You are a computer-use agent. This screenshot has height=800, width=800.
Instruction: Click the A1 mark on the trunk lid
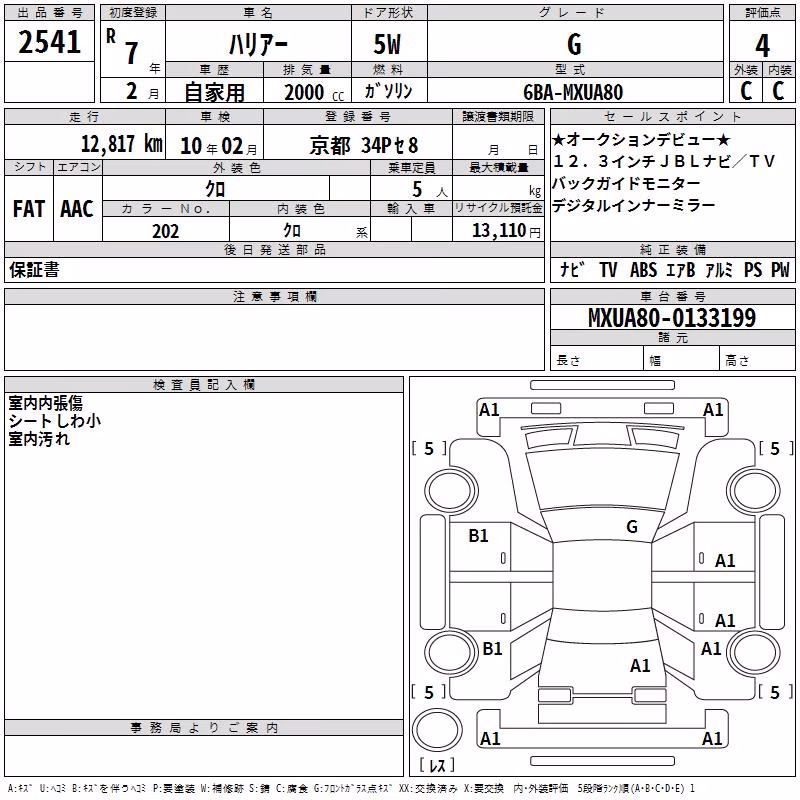pyautogui.click(x=640, y=666)
